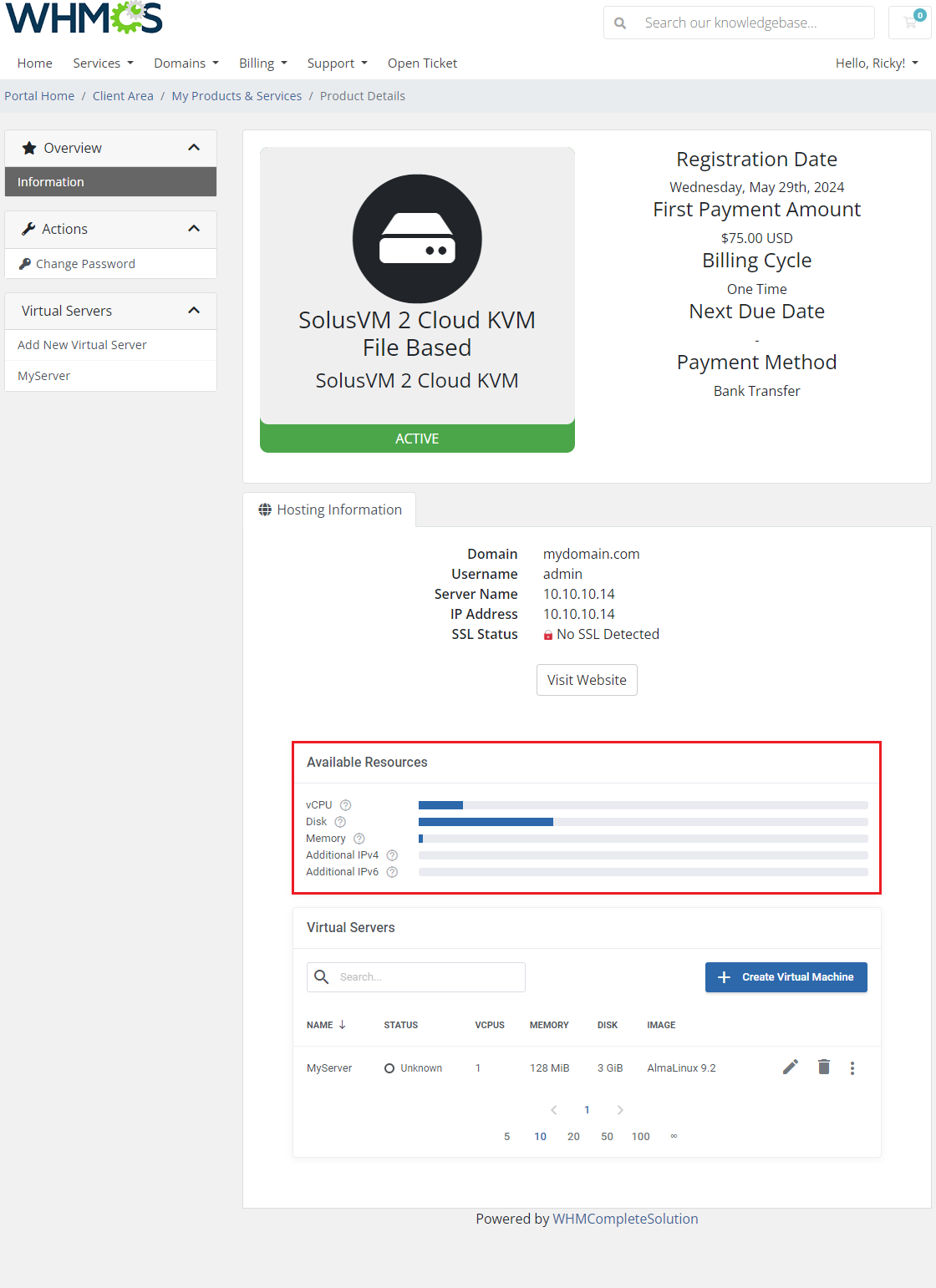
Task: Click the virtual servers search magnifier icon
Action: (322, 976)
